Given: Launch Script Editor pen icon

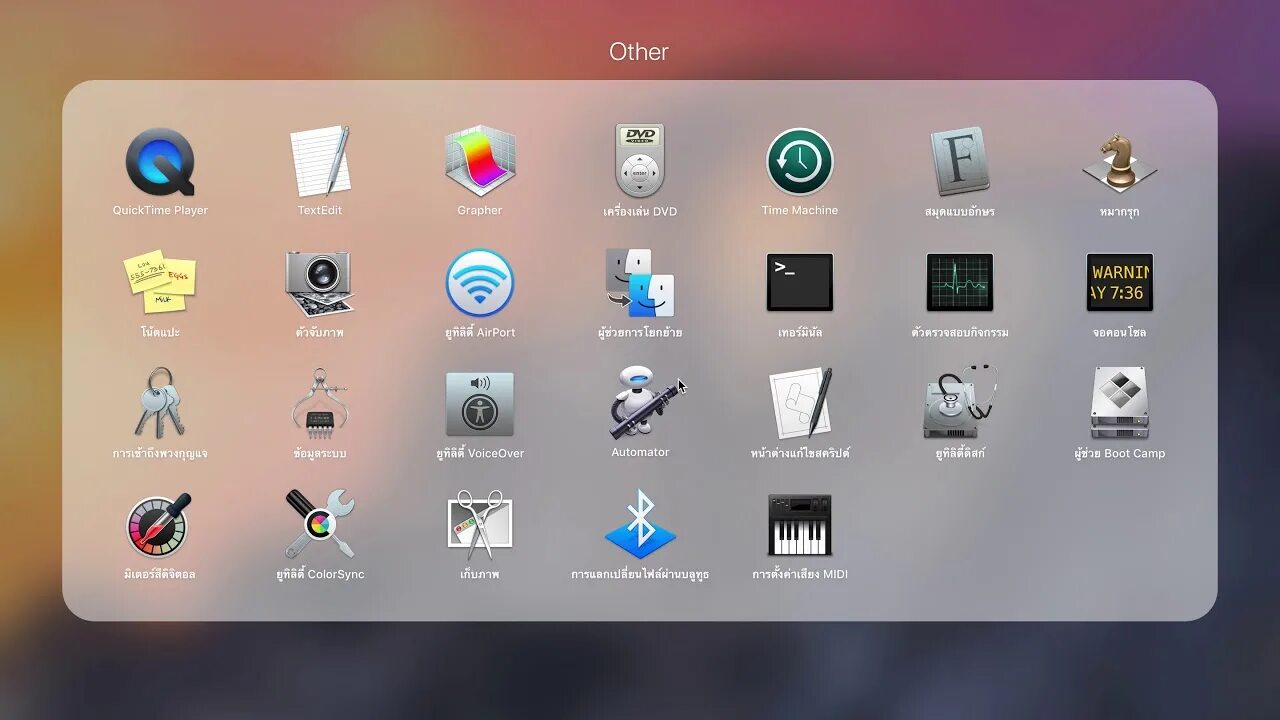Looking at the screenshot, I should 800,403.
